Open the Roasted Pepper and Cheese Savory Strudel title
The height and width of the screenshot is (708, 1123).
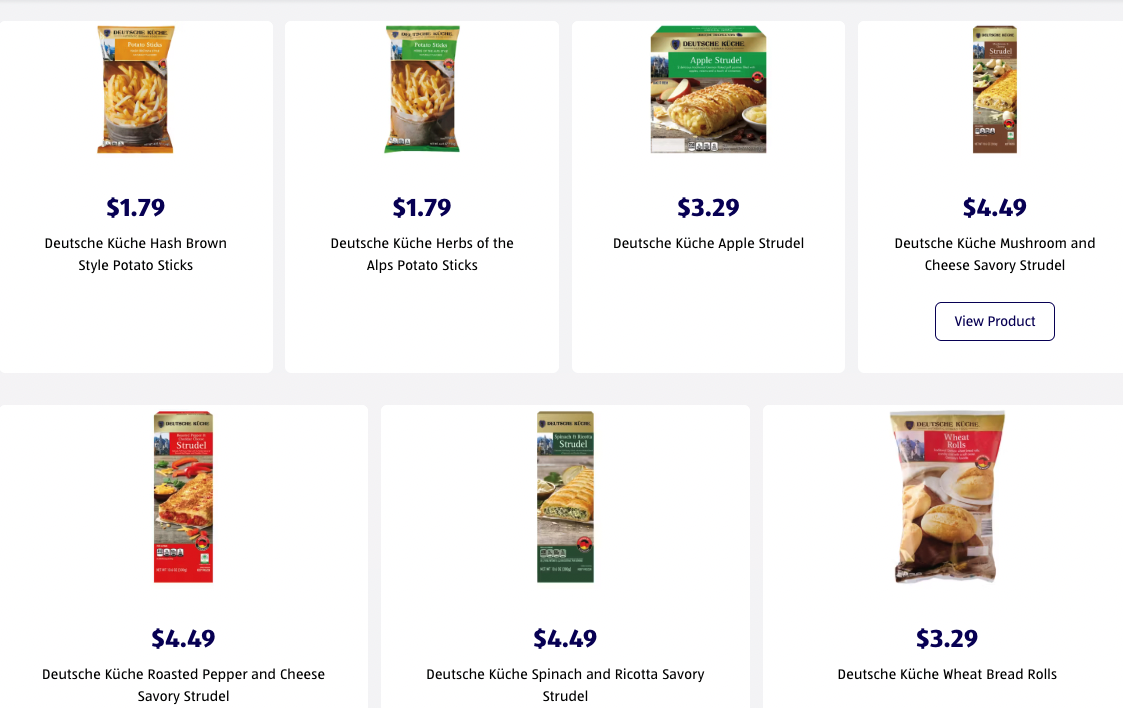(184, 685)
